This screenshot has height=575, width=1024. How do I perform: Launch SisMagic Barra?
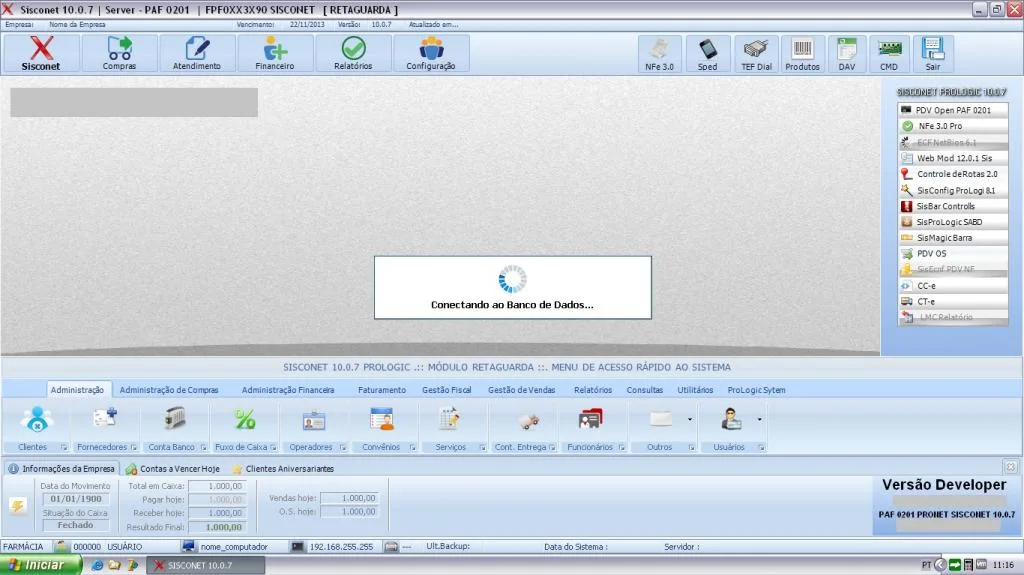[x=953, y=238]
